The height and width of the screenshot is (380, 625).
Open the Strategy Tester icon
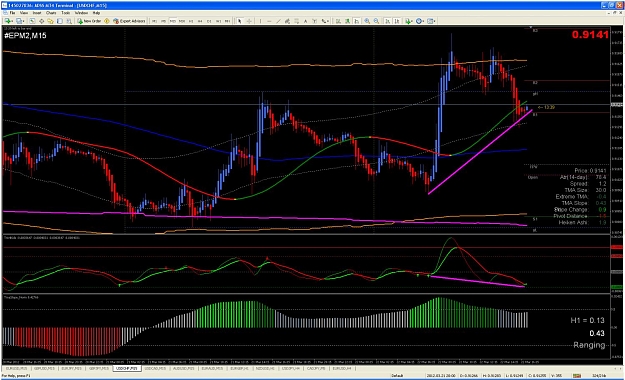coord(69,21)
